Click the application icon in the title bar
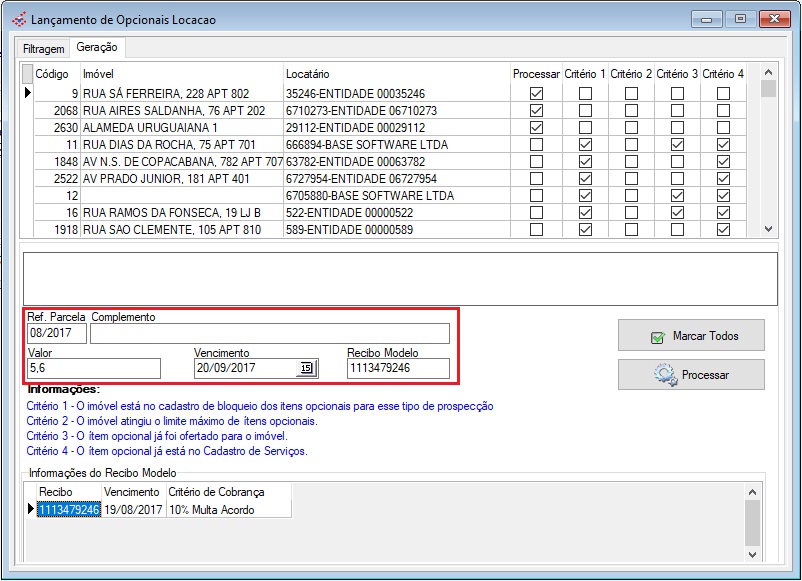 pos(16,19)
